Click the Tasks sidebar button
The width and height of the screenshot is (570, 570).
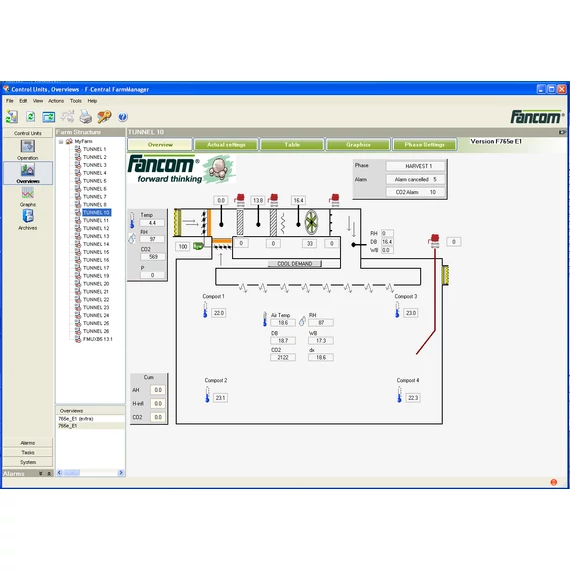point(28,453)
